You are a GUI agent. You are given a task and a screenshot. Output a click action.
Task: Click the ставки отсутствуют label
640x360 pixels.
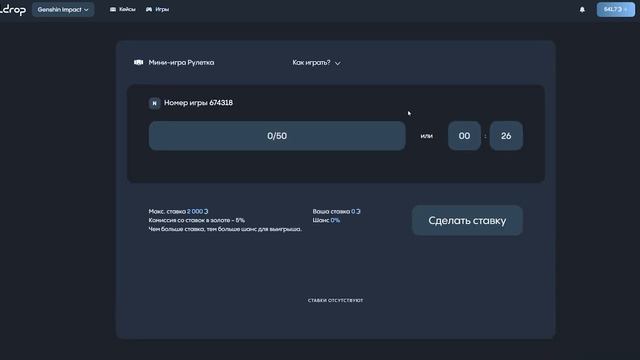coord(336,300)
